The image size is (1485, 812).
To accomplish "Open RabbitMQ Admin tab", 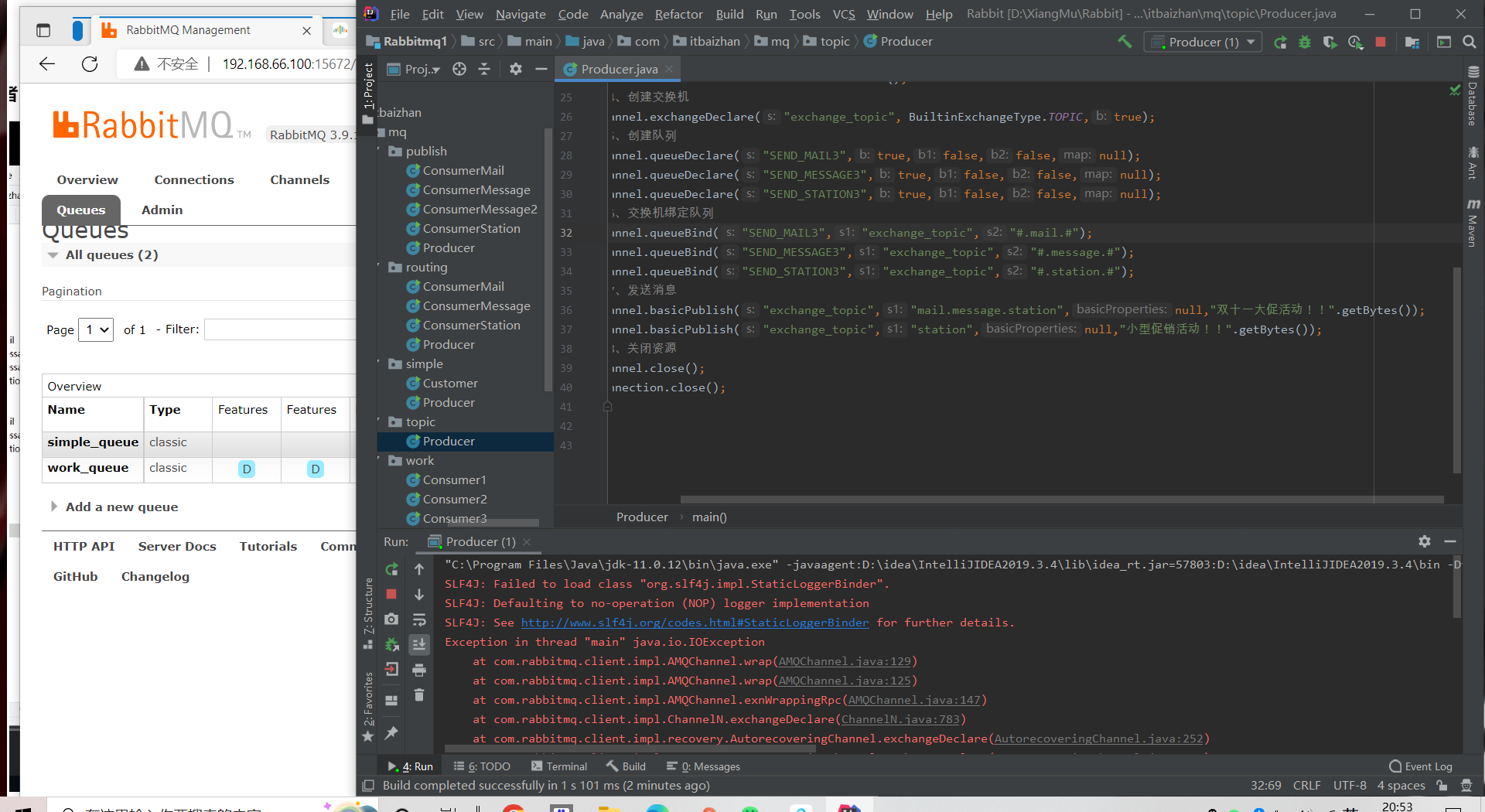I will pyautogui.click(x=162, y=210).
